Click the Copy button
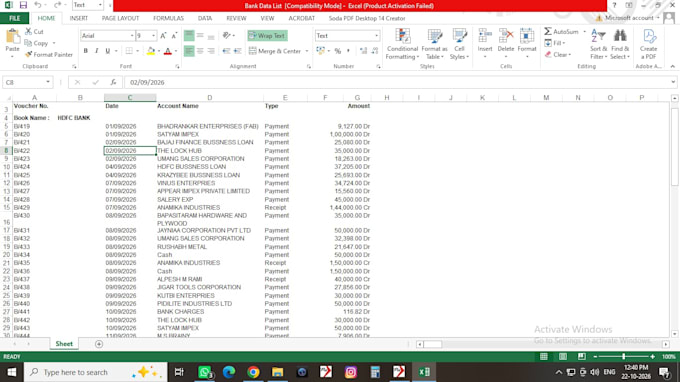Viewport: 680px width, 382px height. (36, 43)
